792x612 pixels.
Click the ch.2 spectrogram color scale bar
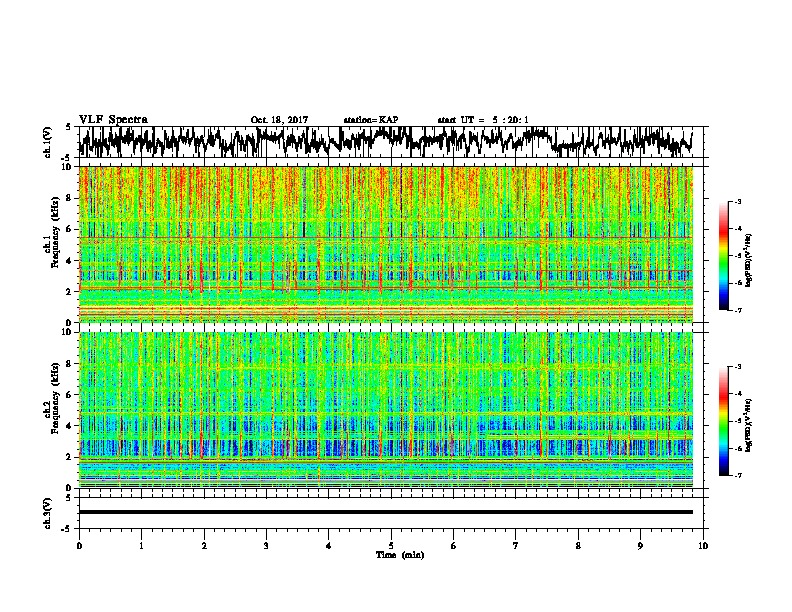point(723,421)
